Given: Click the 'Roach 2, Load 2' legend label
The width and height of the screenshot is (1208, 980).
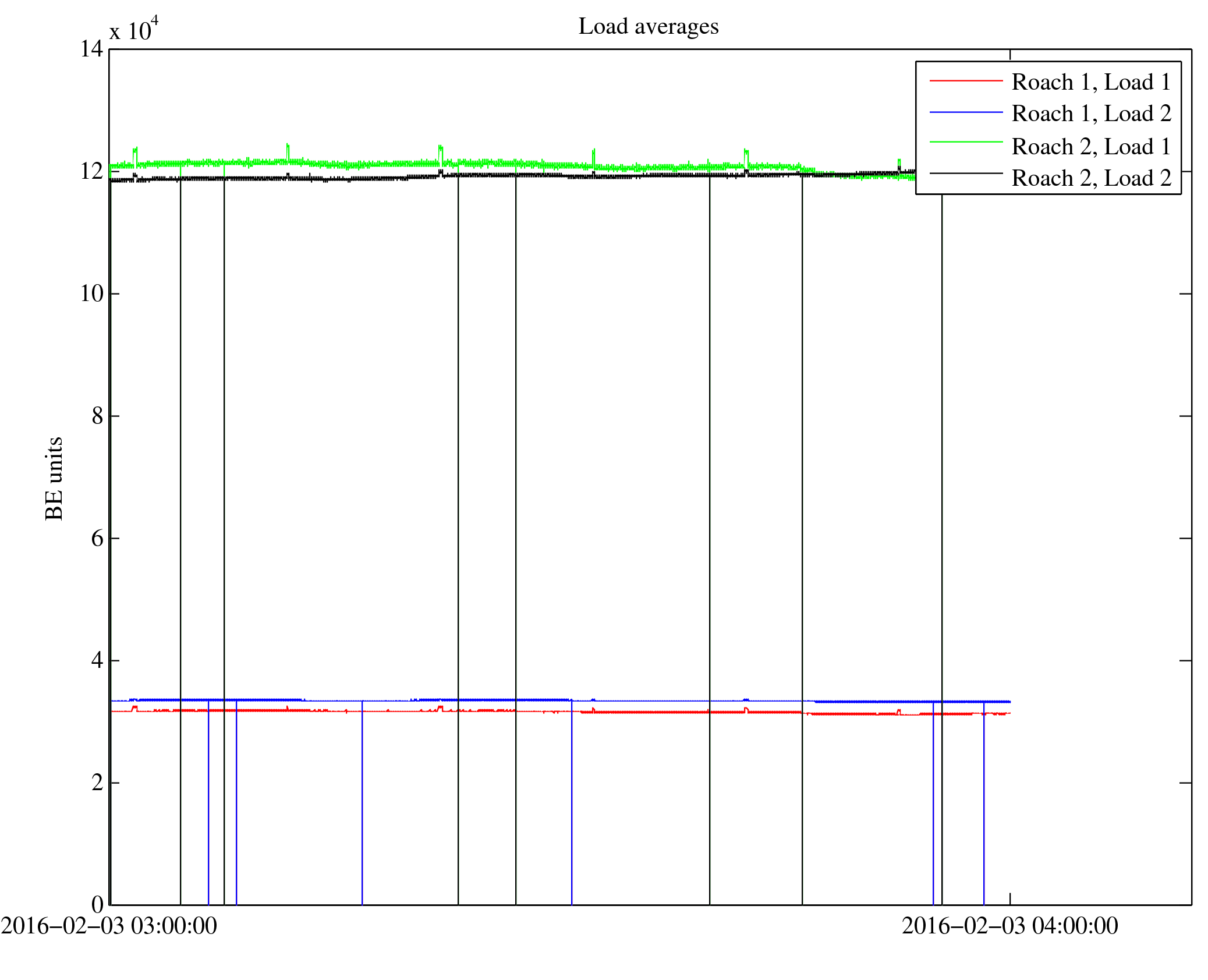Looking at the screenshot, I should pyautogui.click(x=1090, y=178).
